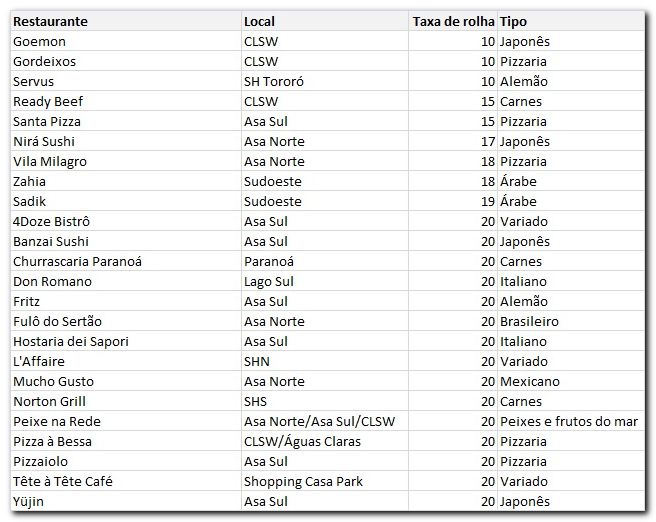
Task: Select the Yūjin restaurant cell
Action: [x=31, y=501]
